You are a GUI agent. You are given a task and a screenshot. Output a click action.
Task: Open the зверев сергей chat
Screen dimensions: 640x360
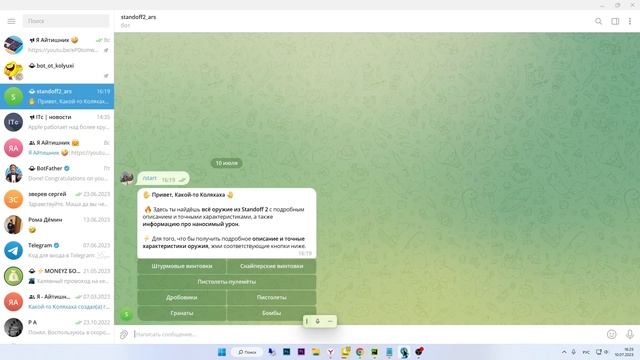(57, 199)
